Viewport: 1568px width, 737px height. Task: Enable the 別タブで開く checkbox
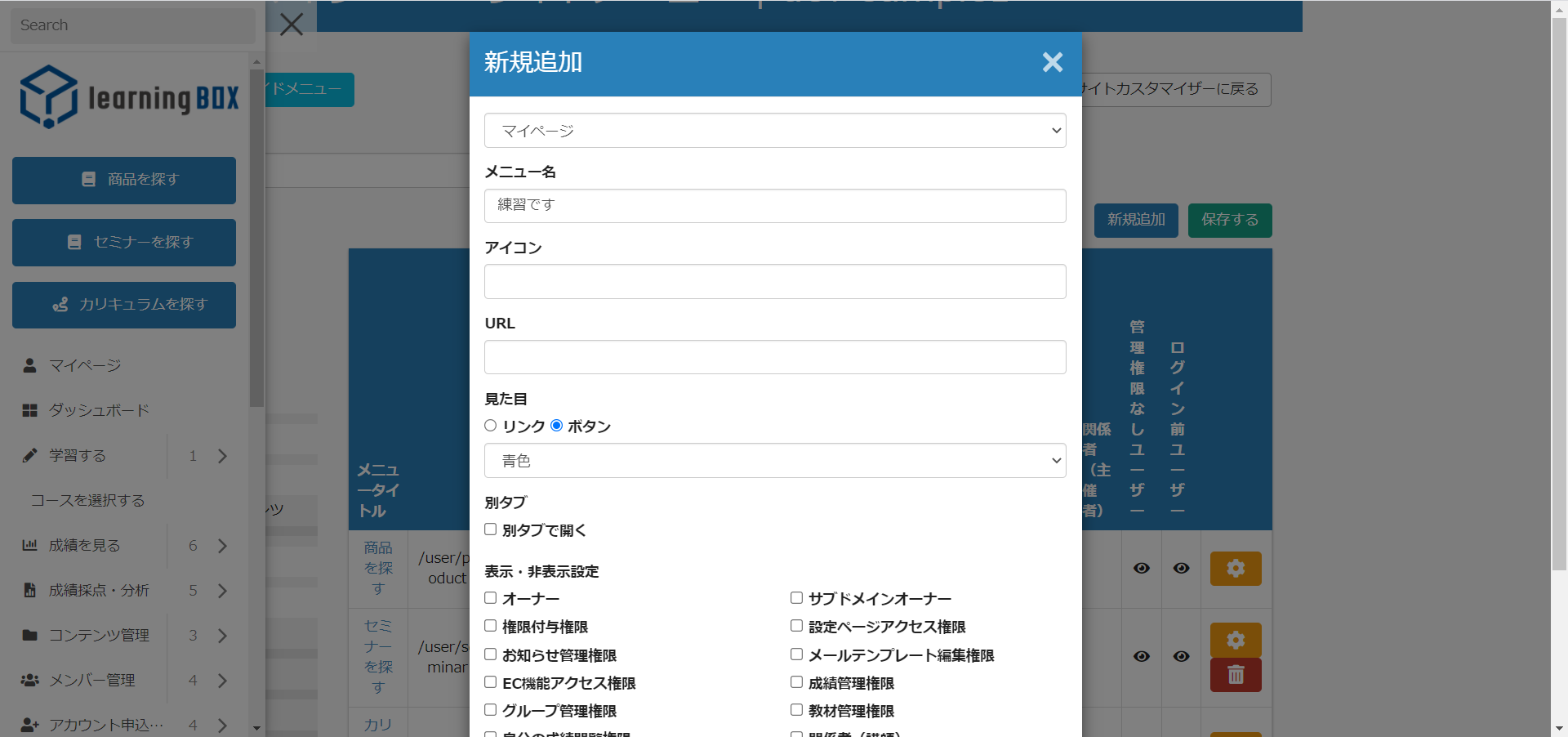coord(491,529)
